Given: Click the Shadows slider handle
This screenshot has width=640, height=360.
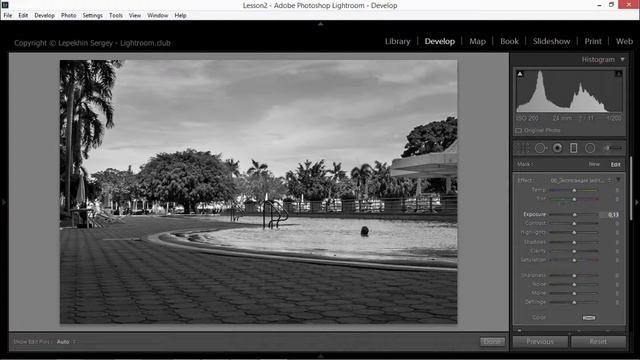Looking at the screenshot, I should 574,242.
